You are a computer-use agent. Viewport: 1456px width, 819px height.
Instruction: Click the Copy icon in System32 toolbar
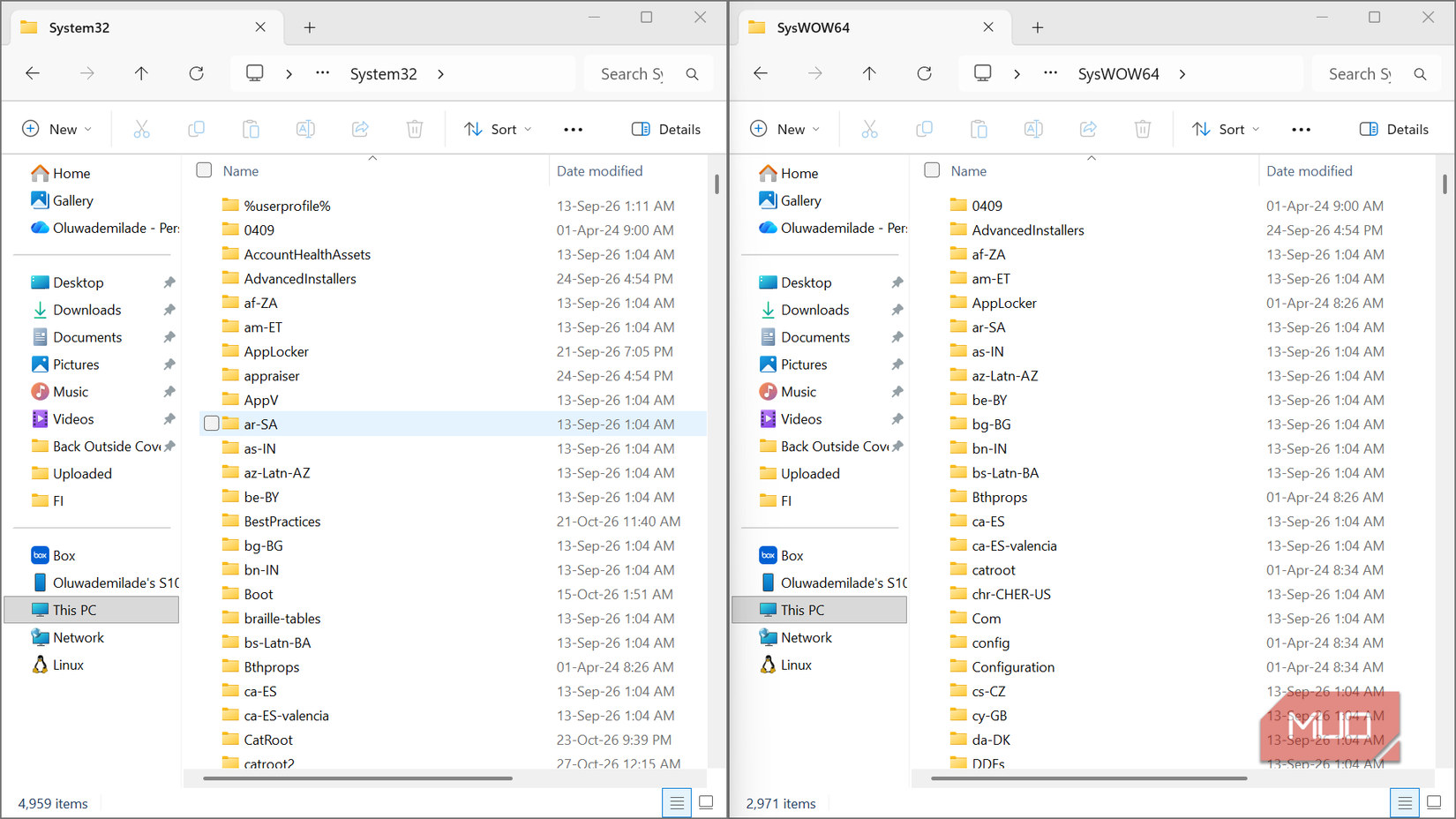pyautogui.click(x=196, y=130)
